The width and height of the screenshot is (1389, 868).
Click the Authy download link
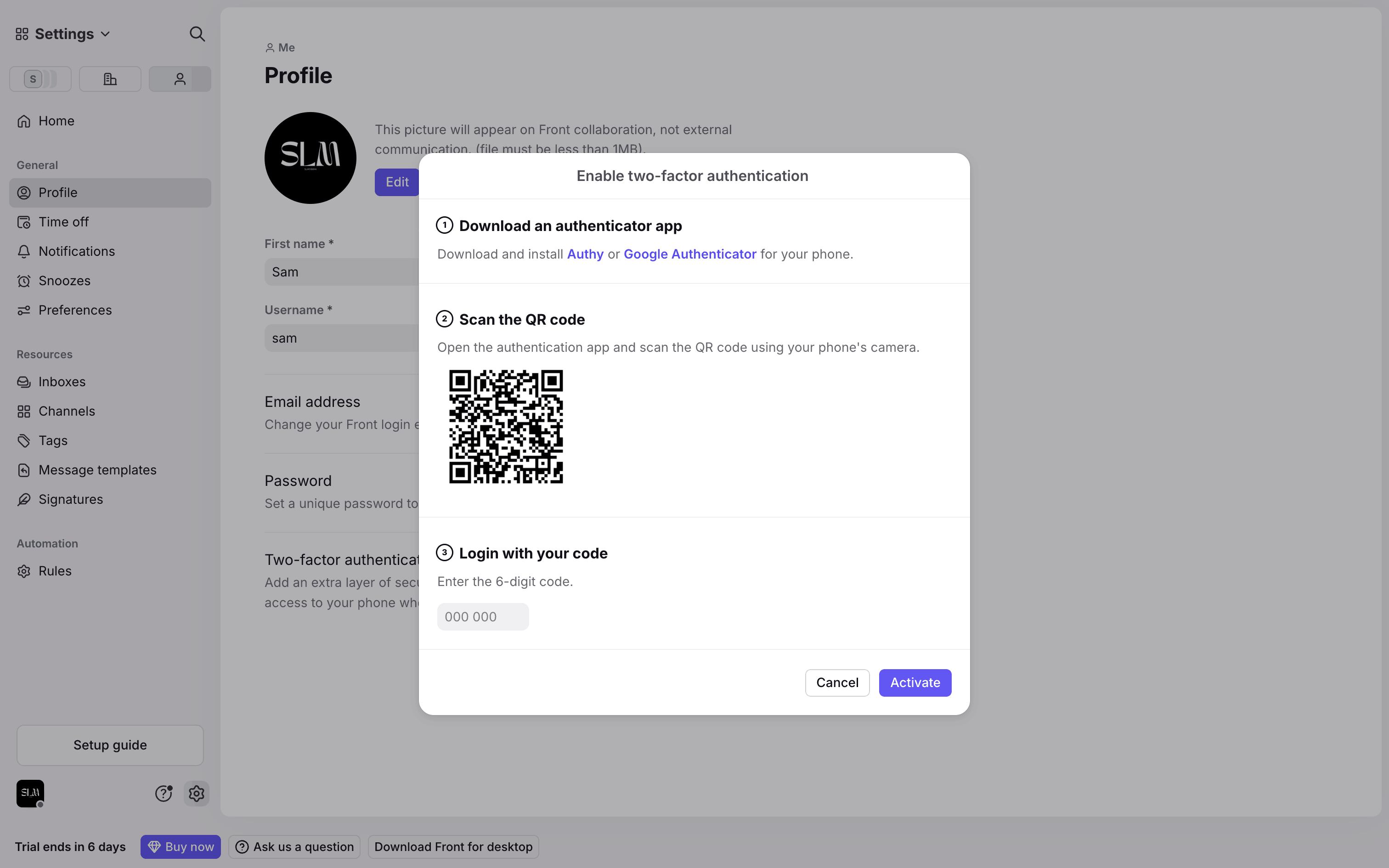[585, 254]
